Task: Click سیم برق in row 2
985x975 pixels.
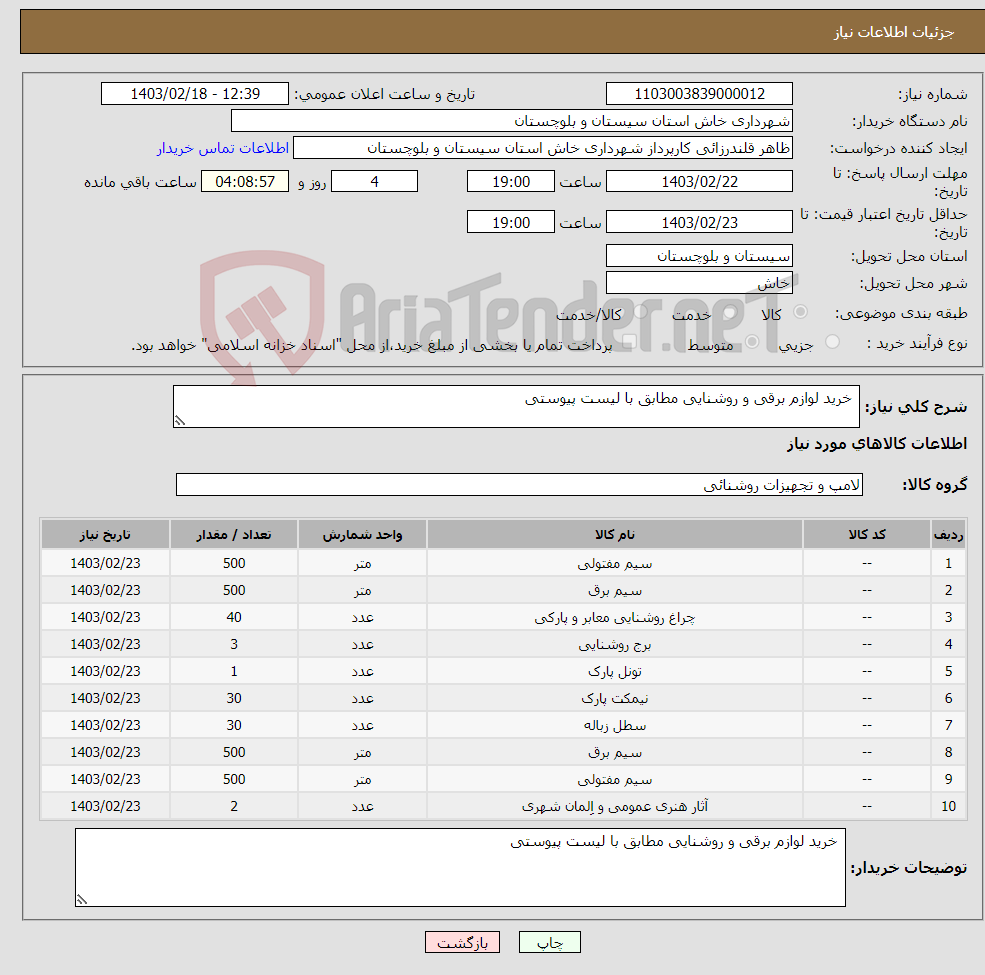Action: (615, 591)
